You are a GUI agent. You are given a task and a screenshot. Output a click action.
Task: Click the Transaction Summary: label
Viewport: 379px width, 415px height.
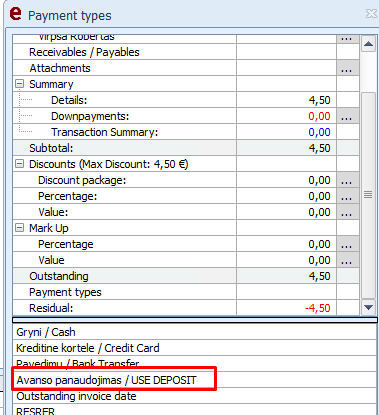pos(104,132)
